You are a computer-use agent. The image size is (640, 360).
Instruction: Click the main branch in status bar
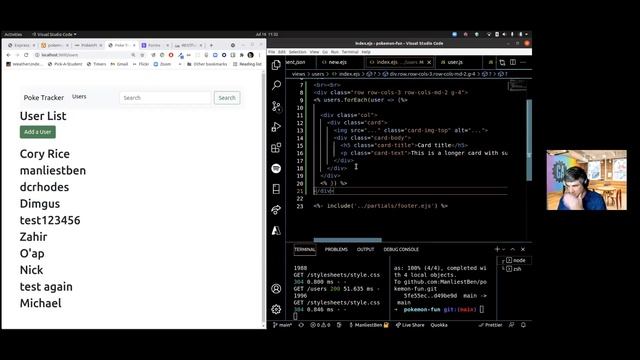point(282,325)
